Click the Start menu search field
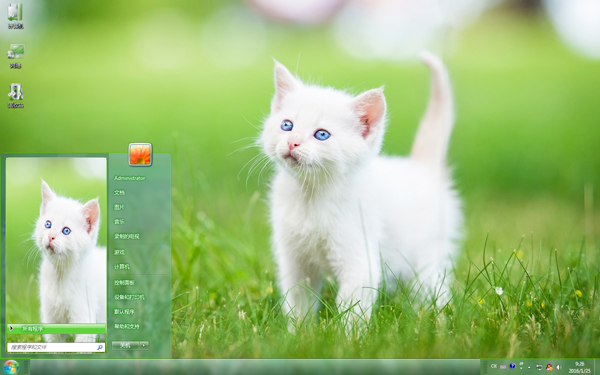The image size is (600, 375). pyautogui.click(x=56, y=347)
